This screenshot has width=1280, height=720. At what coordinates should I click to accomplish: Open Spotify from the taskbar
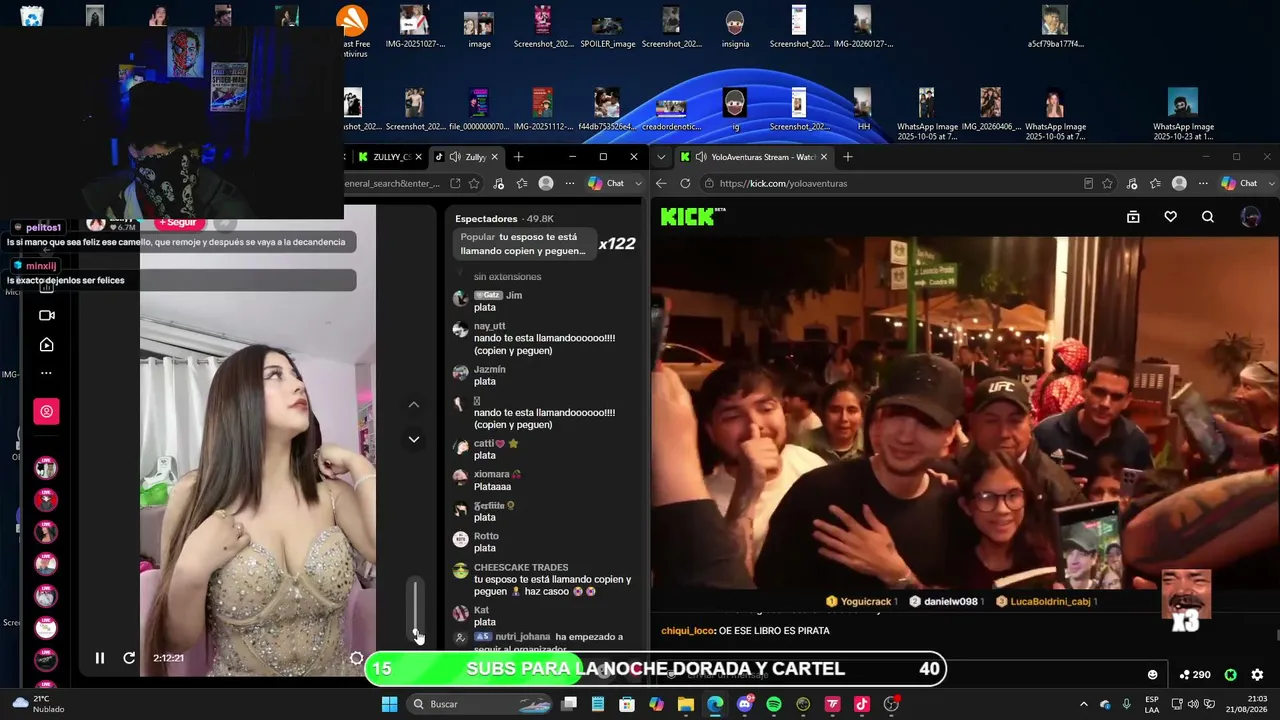pos(774,704)
